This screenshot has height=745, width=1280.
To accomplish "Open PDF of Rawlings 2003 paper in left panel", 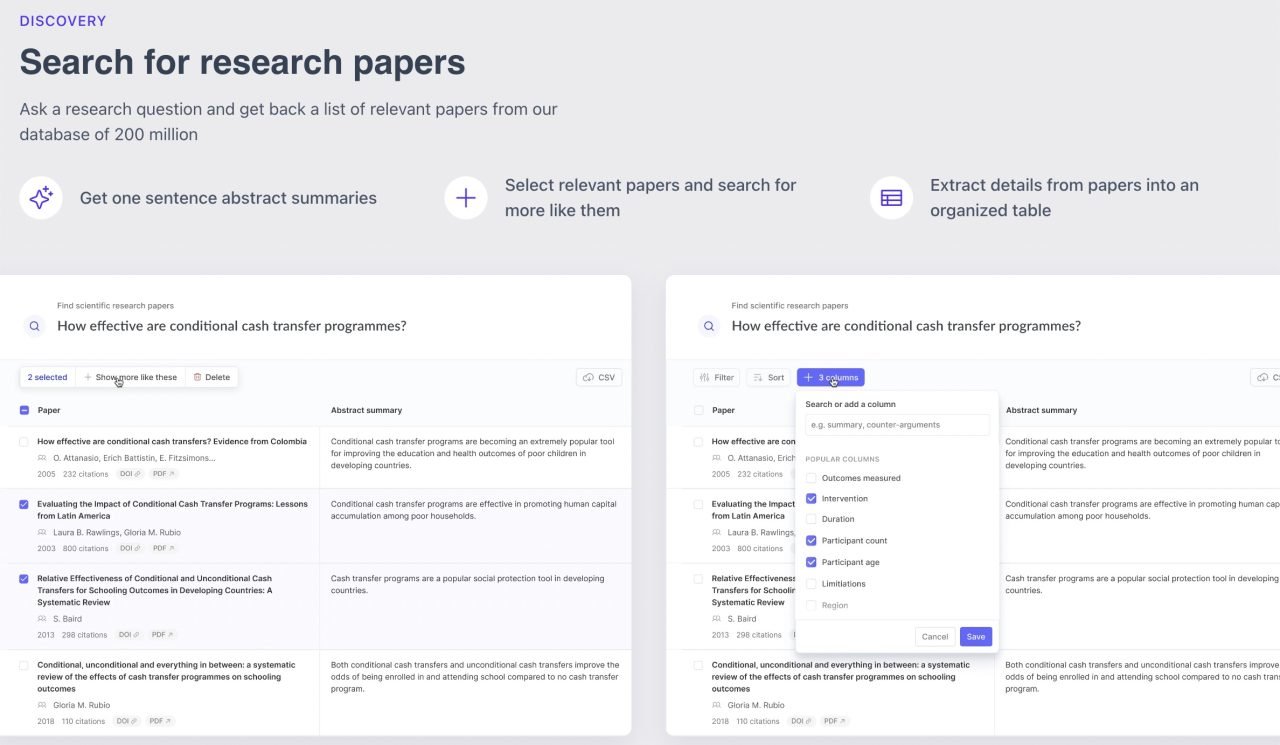I will pos(163,548).
